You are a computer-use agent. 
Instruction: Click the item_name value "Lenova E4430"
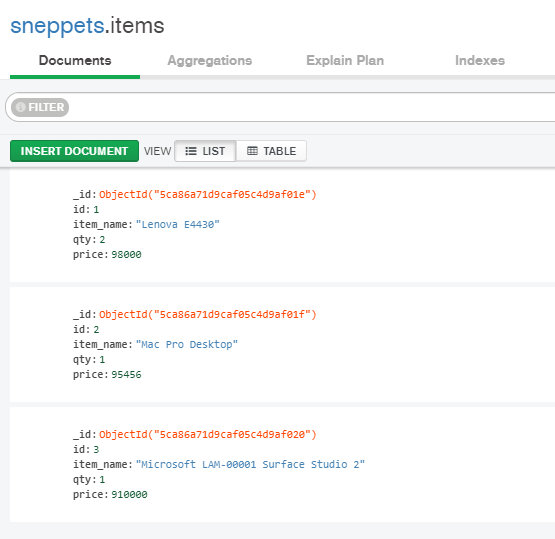pyautogui.click(x=178, y=224)
